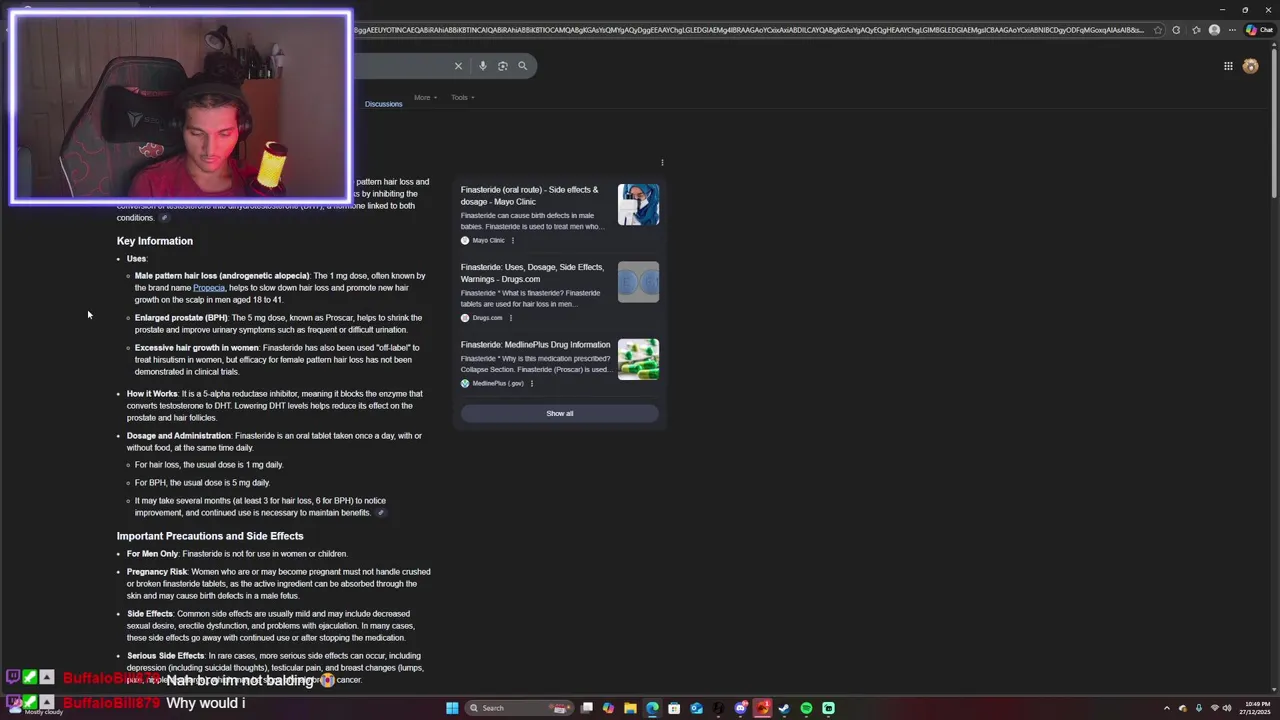This screenshot has width=1280, height=720.
Task: Open Microsoft Store from the taskbar
Action: click(x=674, y=708)
